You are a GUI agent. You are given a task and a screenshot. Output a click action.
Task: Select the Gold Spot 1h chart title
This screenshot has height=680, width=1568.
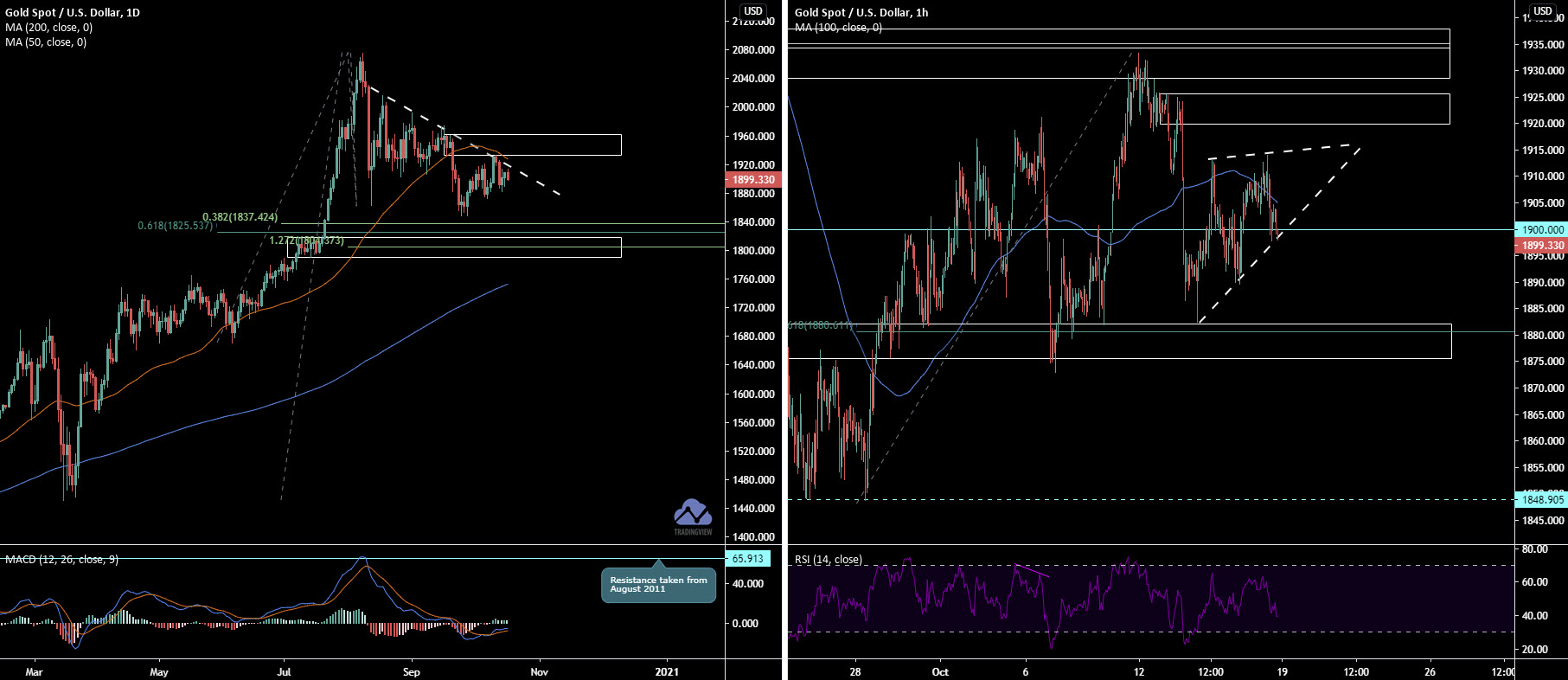[861, 13]
